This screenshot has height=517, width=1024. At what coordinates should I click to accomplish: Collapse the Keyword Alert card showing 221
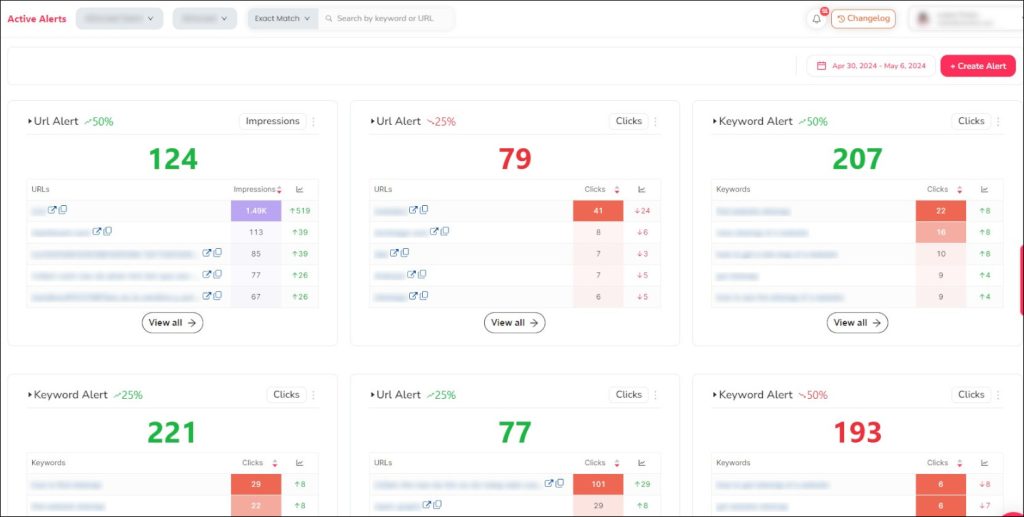(x=30, y=395)
